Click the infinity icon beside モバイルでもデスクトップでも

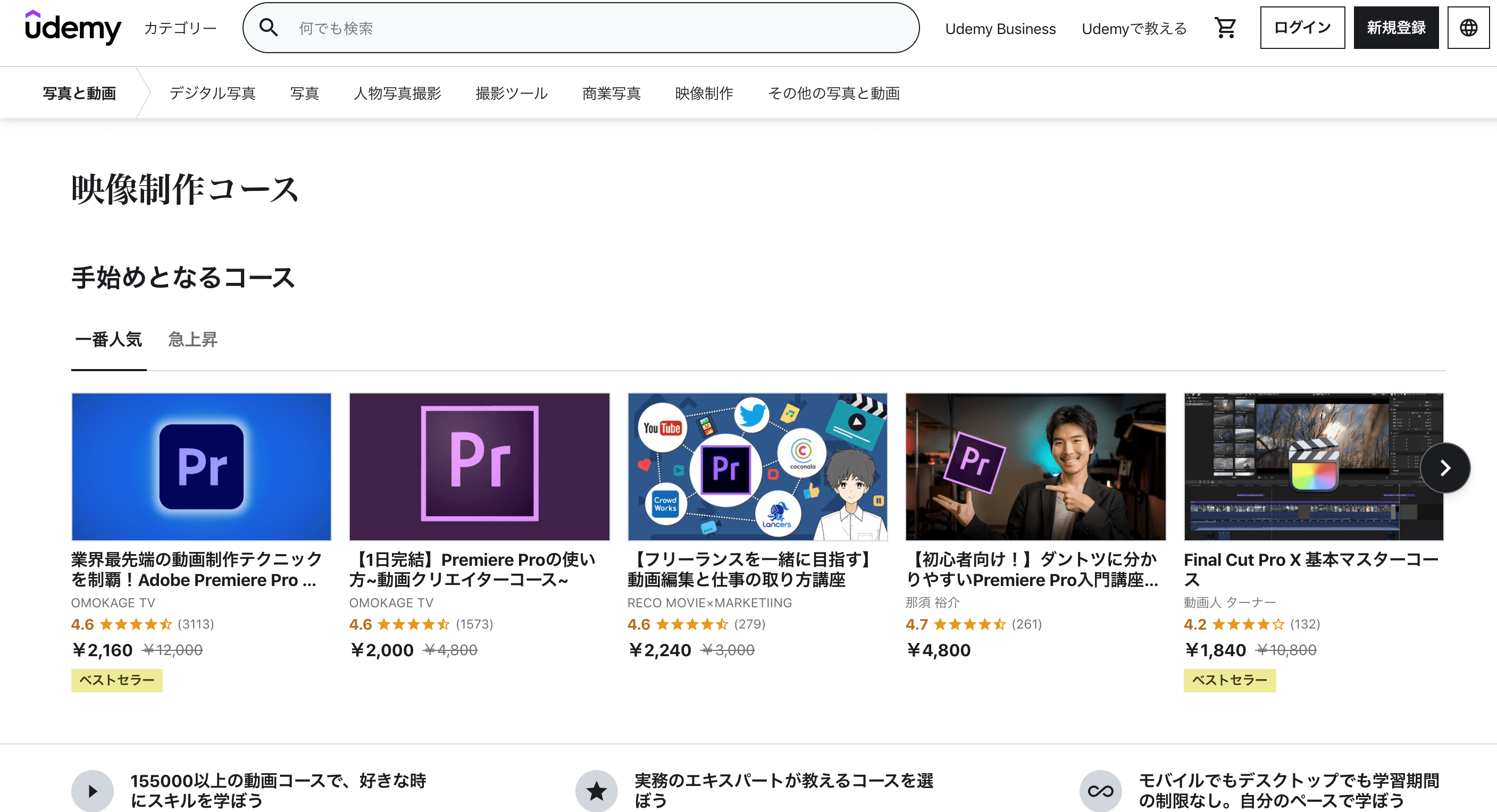(1101, 791)
